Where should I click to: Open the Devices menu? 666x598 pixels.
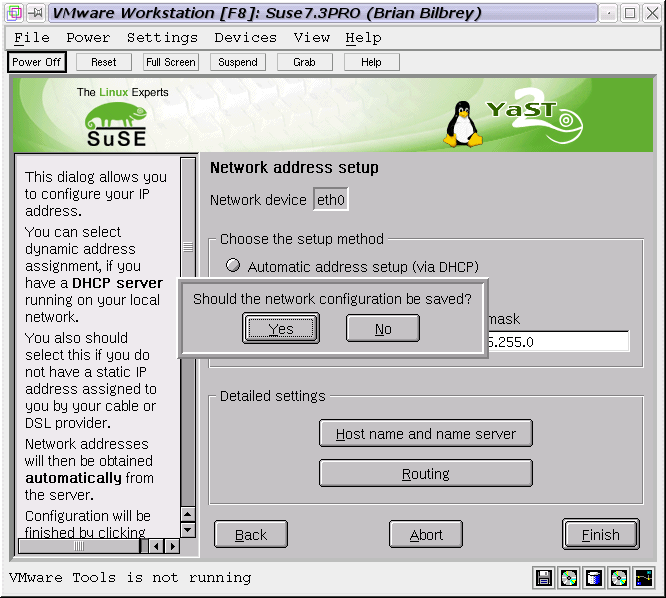click(x=245, y=37)
